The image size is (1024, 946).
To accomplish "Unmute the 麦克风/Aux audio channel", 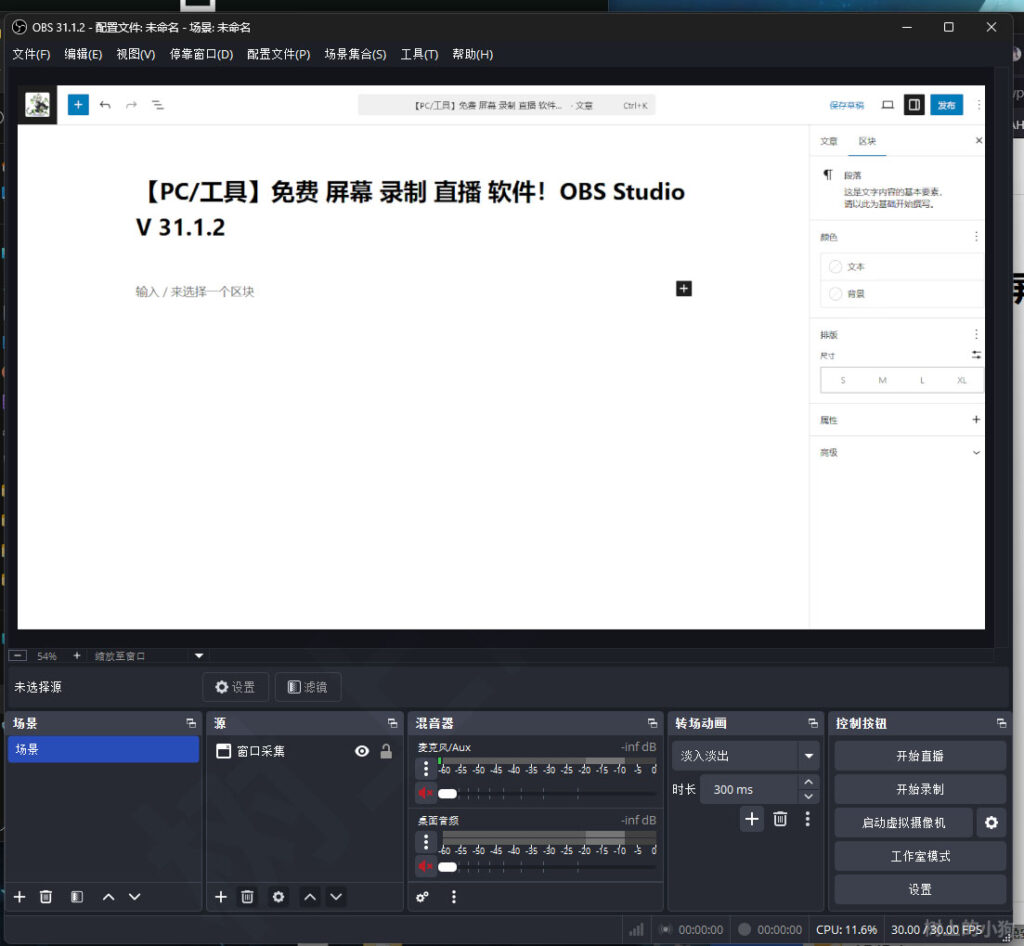I will 425,793.
